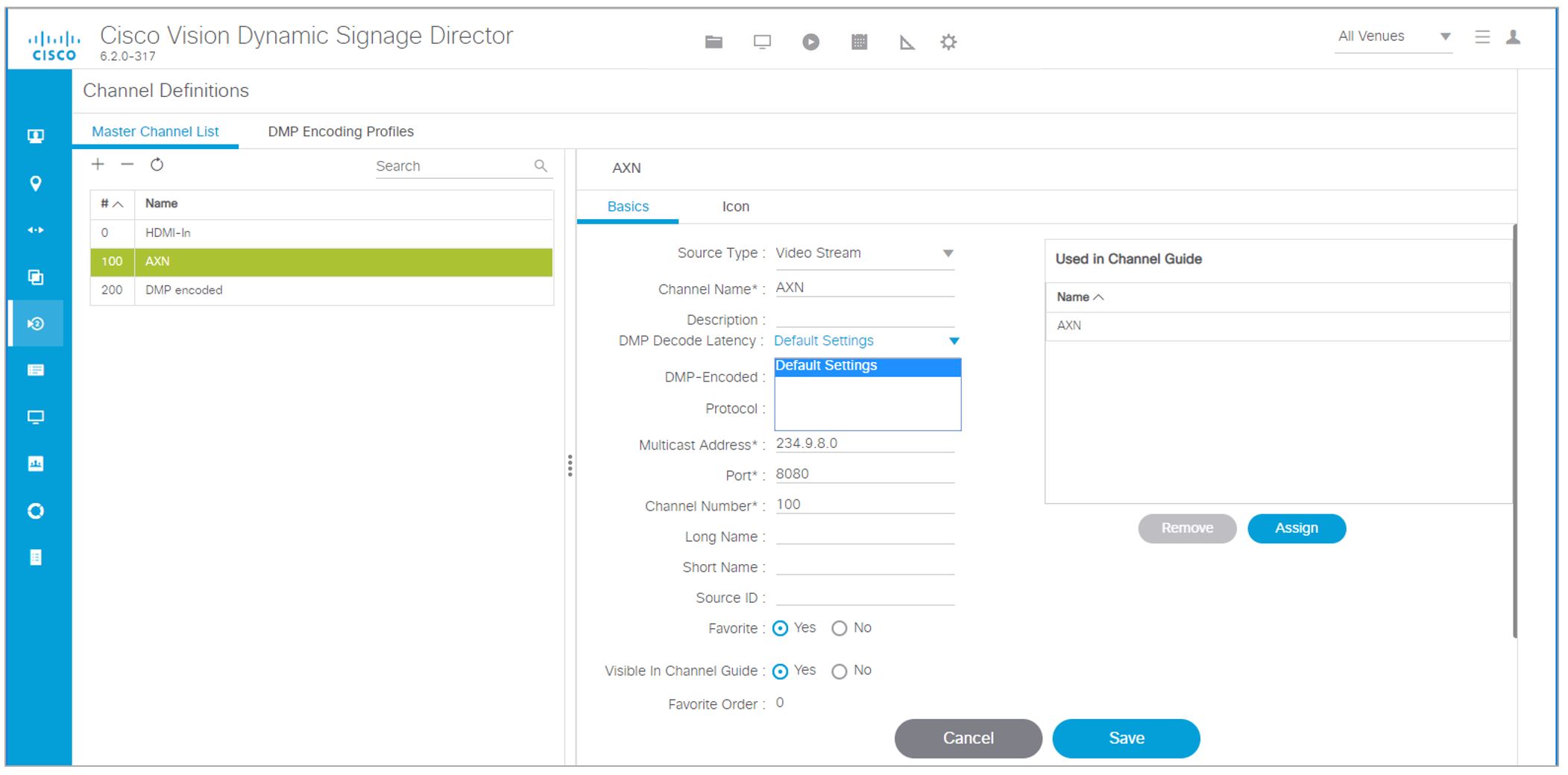The width and height of the screenshot is (1568, 775).
Task: Click the Save button
Action: (1126, 738)
